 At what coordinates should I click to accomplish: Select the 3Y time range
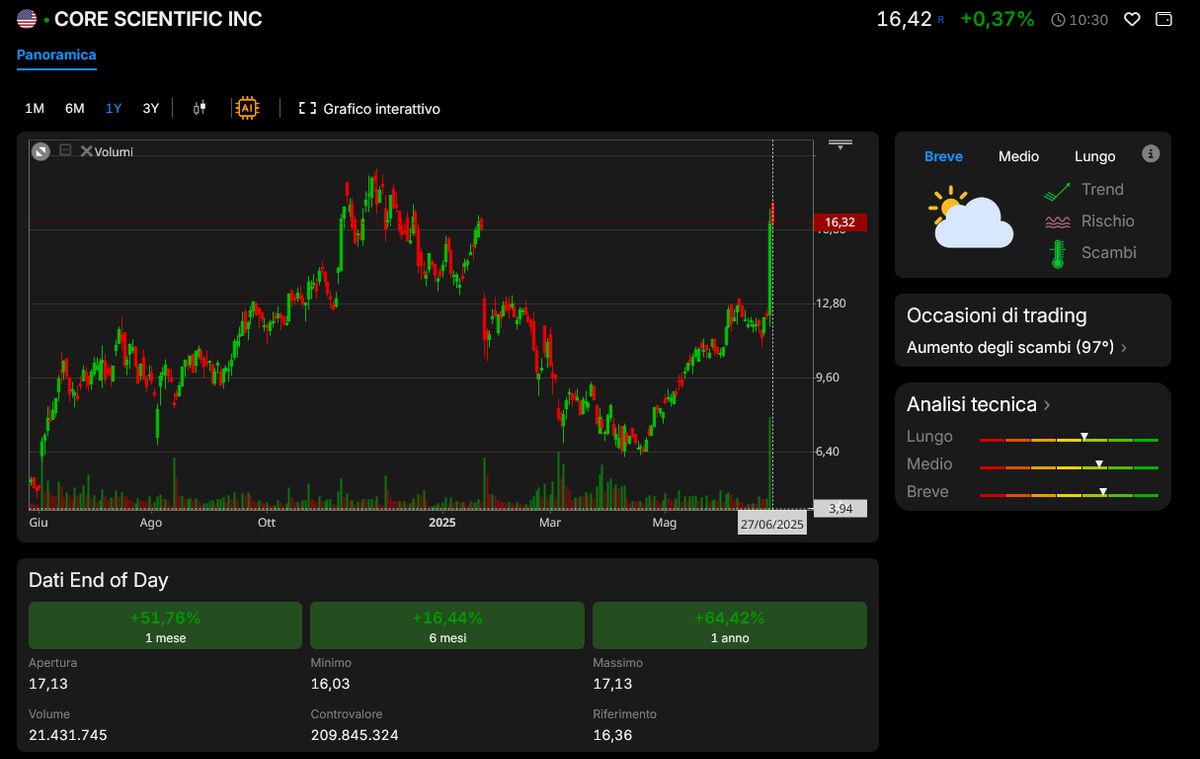150,108
